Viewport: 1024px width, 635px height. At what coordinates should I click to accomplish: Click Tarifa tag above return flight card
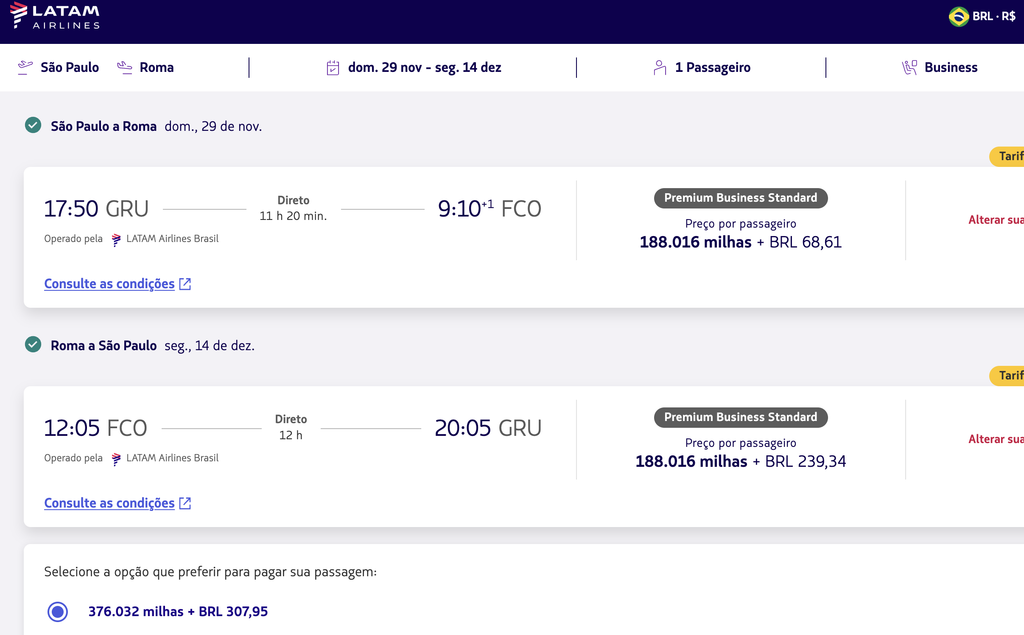coord(1007,376)
